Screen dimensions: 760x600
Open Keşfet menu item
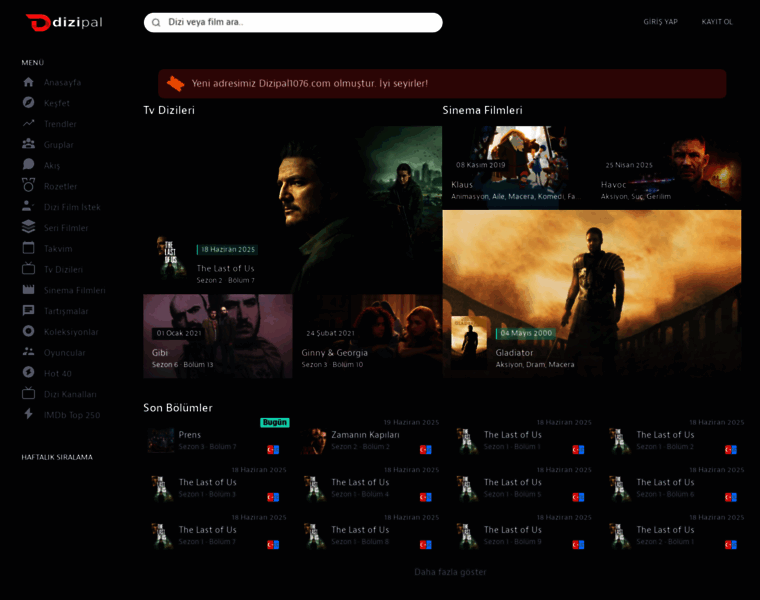click(57, 103)
